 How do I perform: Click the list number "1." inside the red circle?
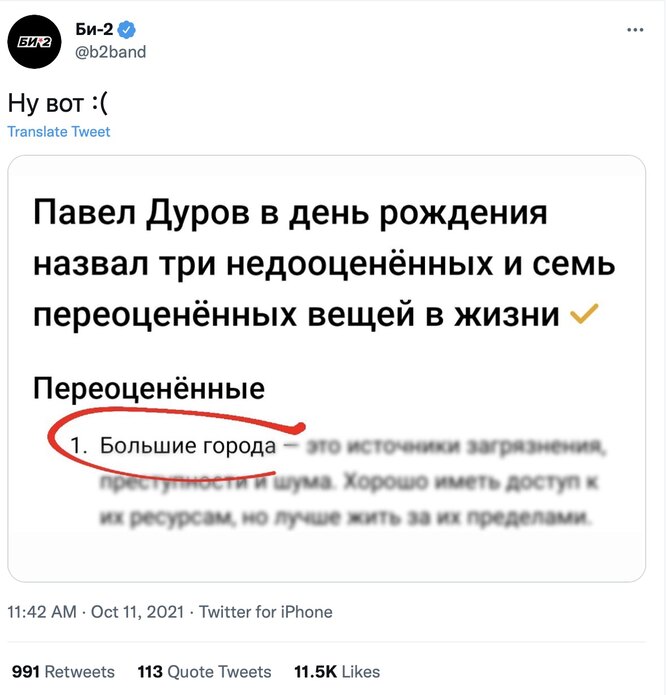82,446
